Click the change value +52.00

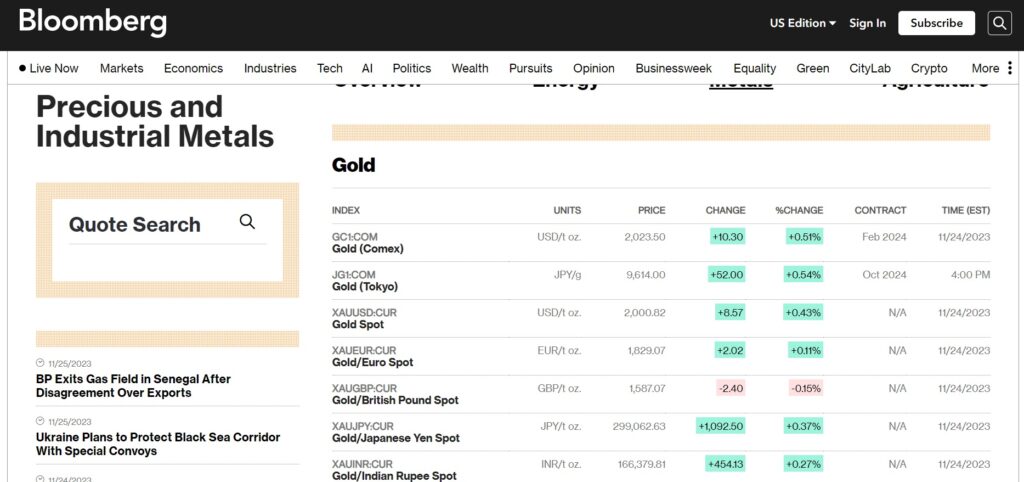click(x=727, y=274)
